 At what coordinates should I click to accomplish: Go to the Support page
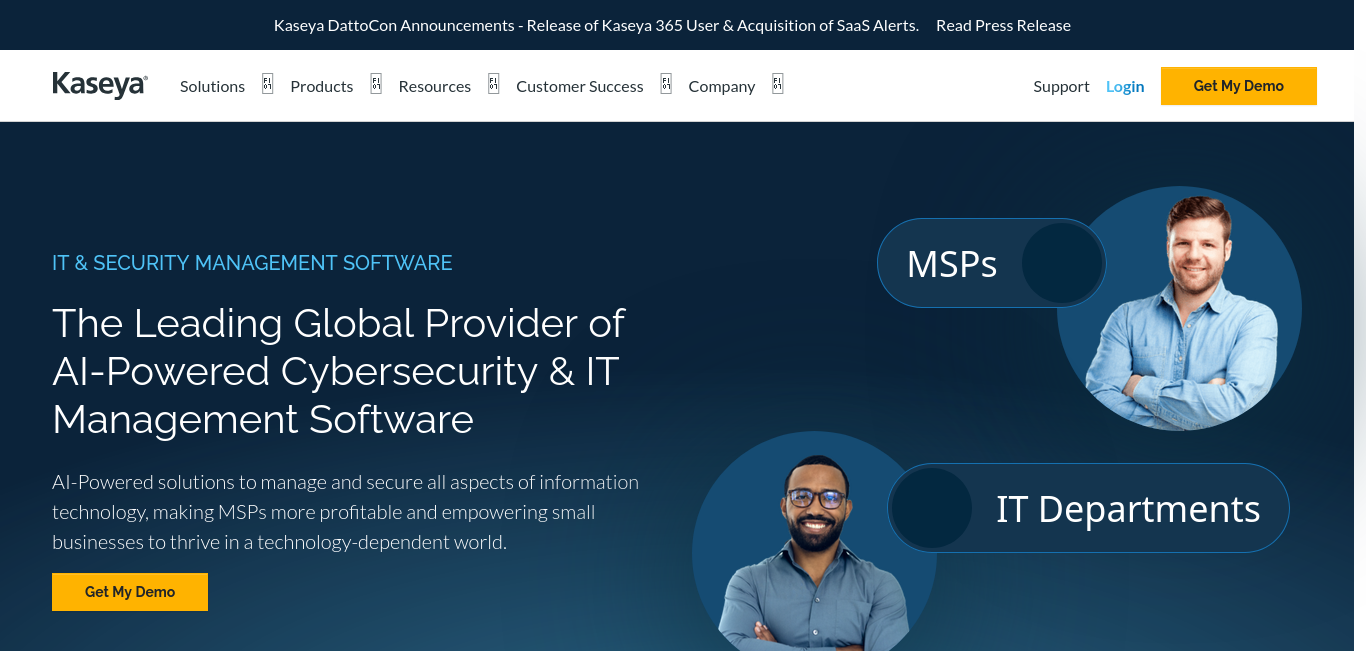[1061, 86]
